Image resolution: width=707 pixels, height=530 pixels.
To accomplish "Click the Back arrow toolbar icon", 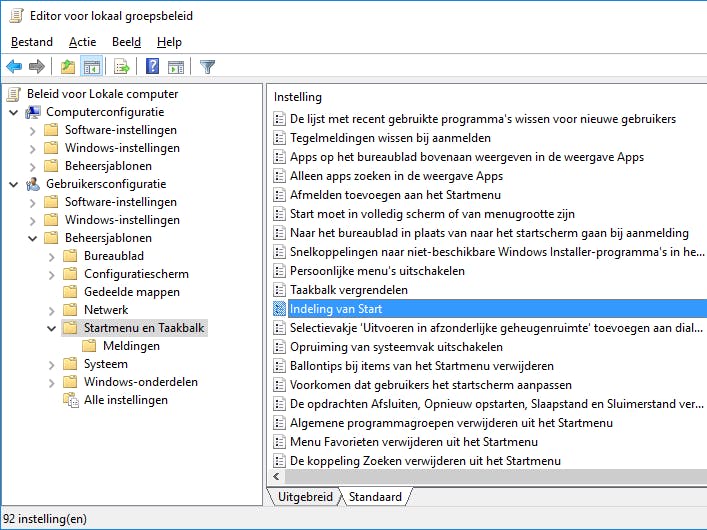I will (x=14, y=67).
